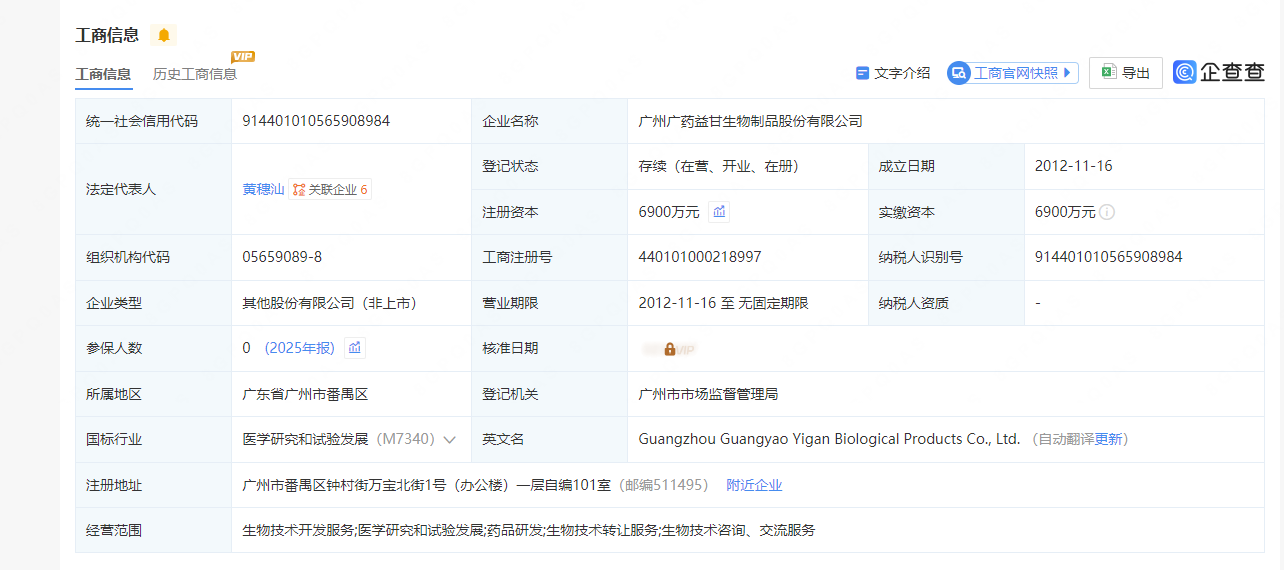Select registration authority 广州市市场监督管理局
Viewport: 1284px width, 570px height.
[708, 394]
